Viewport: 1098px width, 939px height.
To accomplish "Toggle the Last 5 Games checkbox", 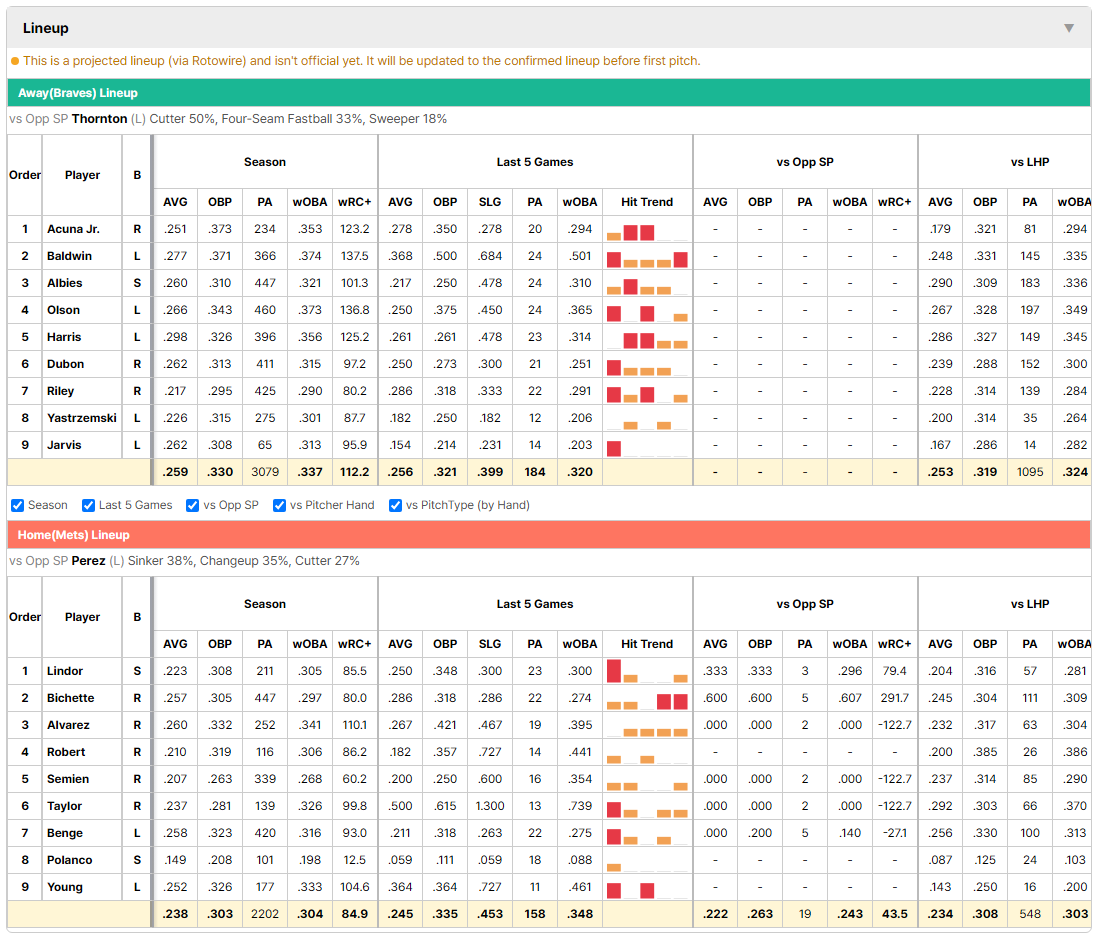I will pyautogui.click(x=88, y=506).
